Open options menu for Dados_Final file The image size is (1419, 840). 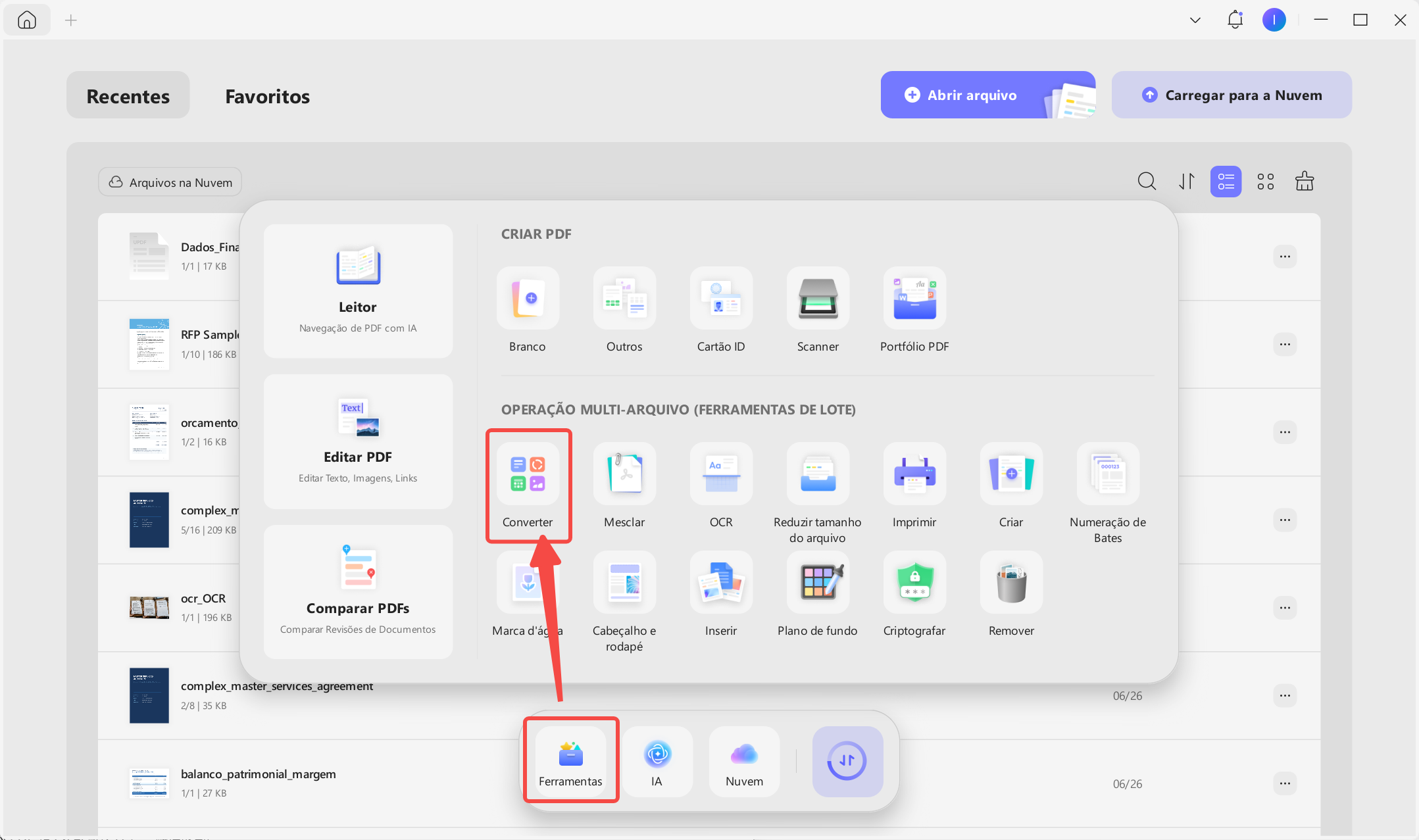click(1284, 257)
